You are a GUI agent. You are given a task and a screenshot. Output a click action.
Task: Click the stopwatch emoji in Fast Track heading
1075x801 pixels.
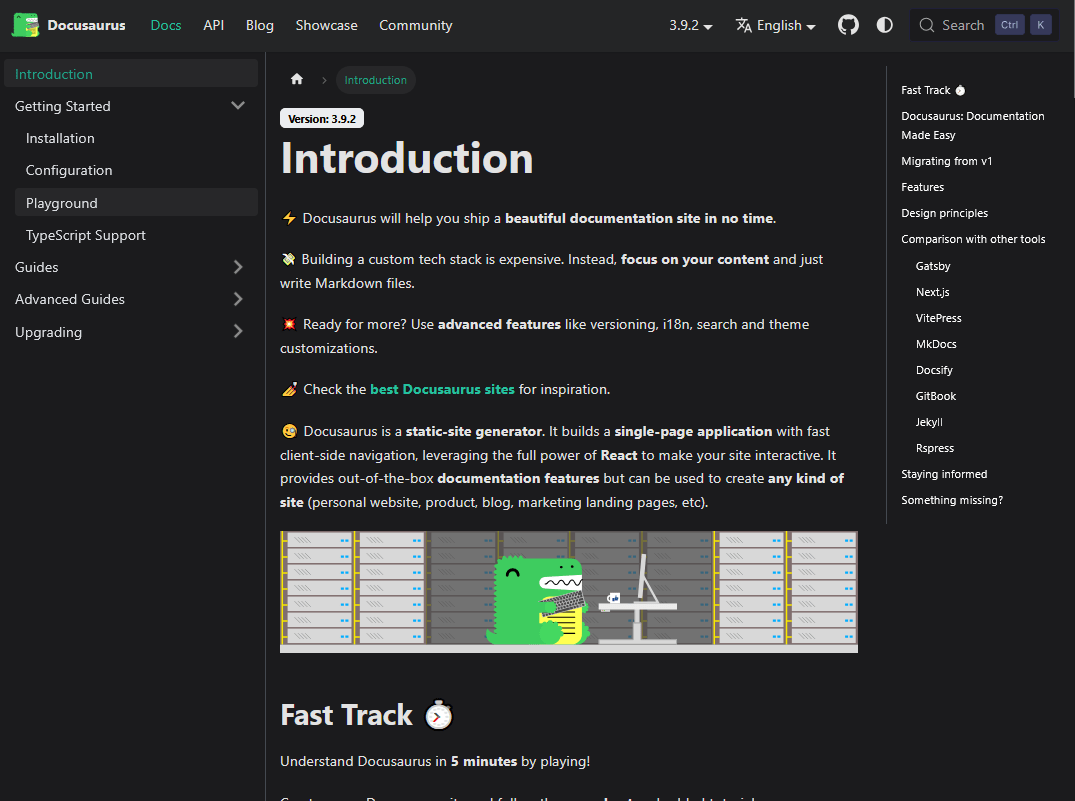pos(438,714)
